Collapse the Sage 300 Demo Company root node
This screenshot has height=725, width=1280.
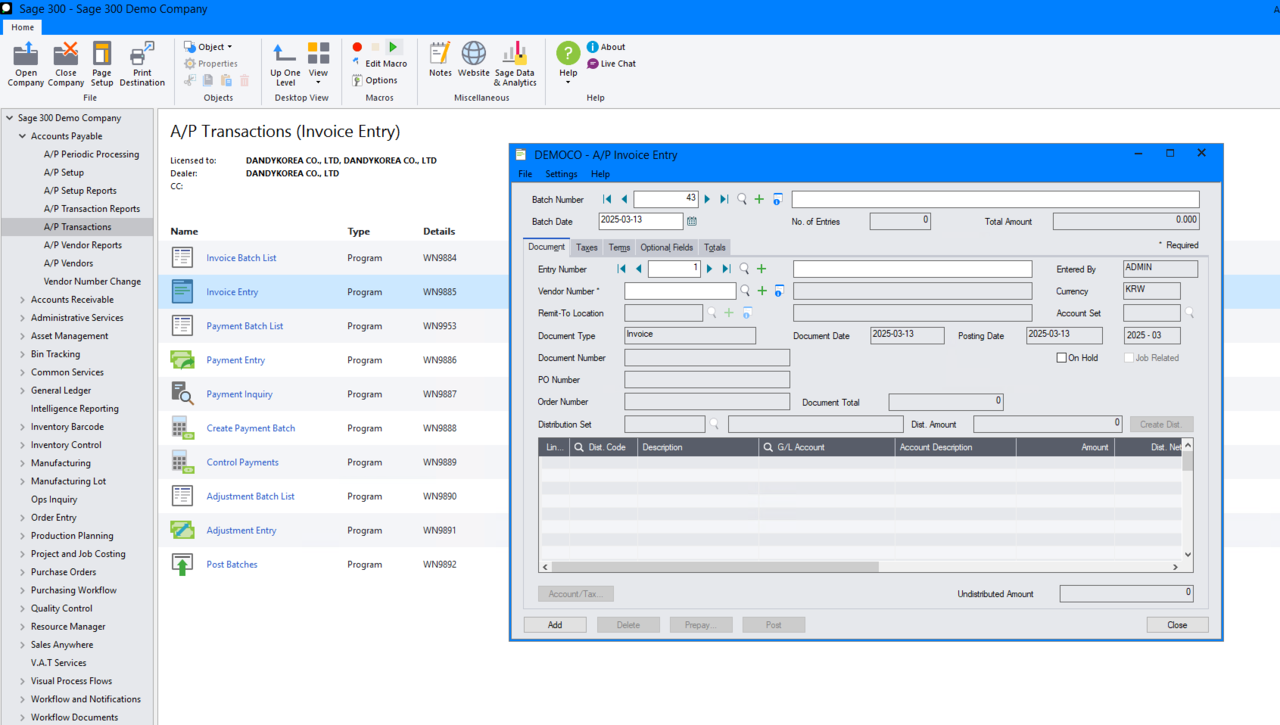pos(10,118)
